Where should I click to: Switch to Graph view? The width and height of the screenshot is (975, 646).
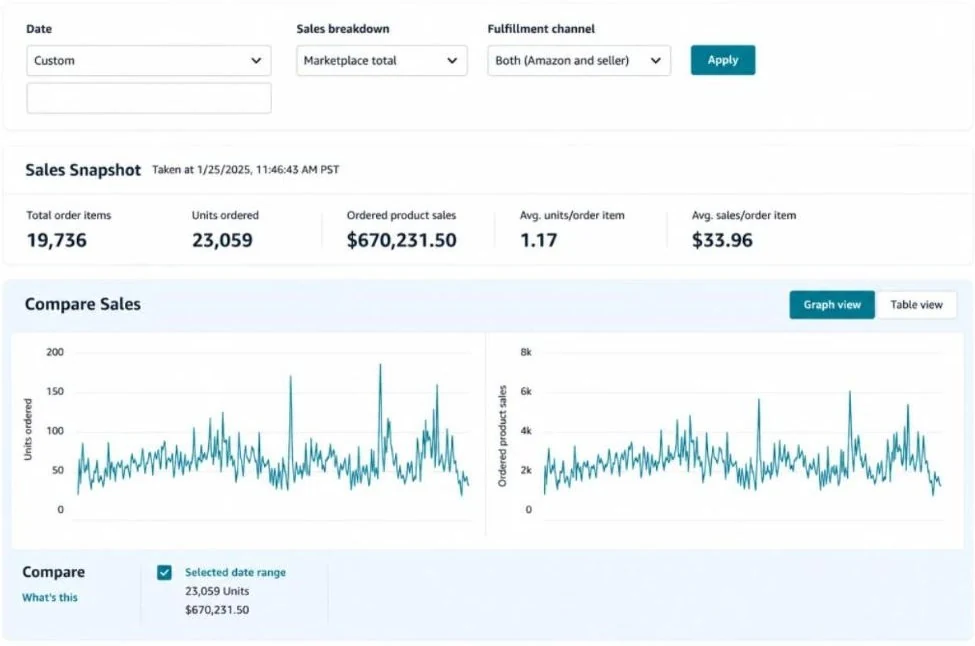832,305
